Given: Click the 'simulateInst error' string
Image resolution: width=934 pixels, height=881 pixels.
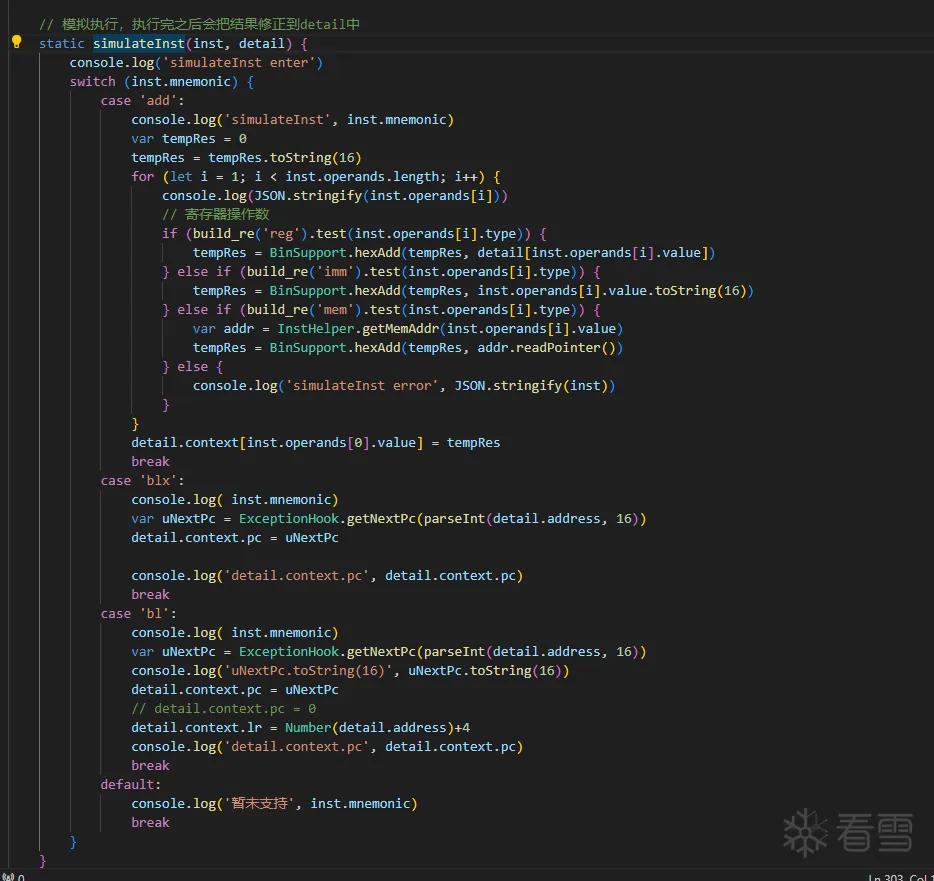Looking at the screenshot, I should tap(362, 386).
